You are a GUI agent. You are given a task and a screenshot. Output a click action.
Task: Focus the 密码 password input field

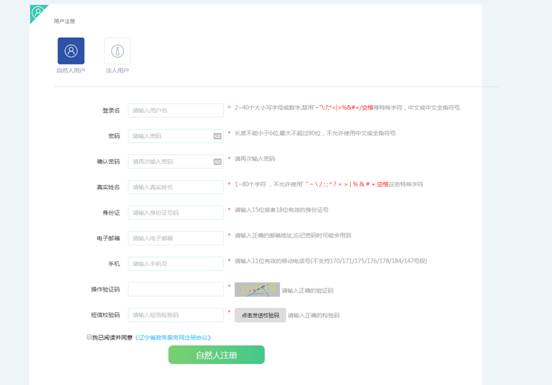tap(176, 136)
